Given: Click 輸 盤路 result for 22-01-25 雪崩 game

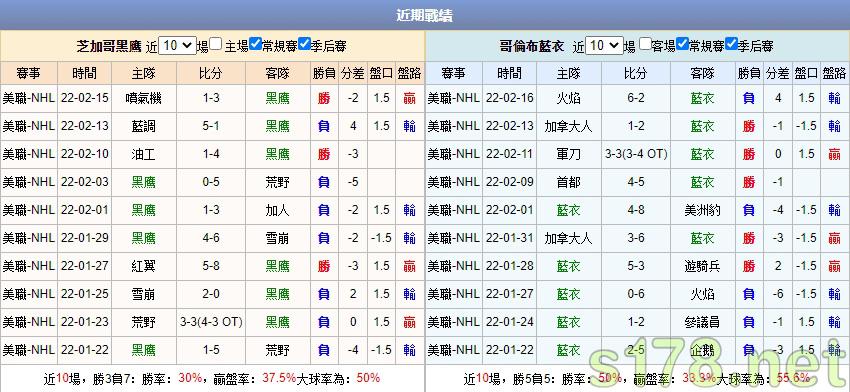Looking at the screenshot, I should 409,294.
